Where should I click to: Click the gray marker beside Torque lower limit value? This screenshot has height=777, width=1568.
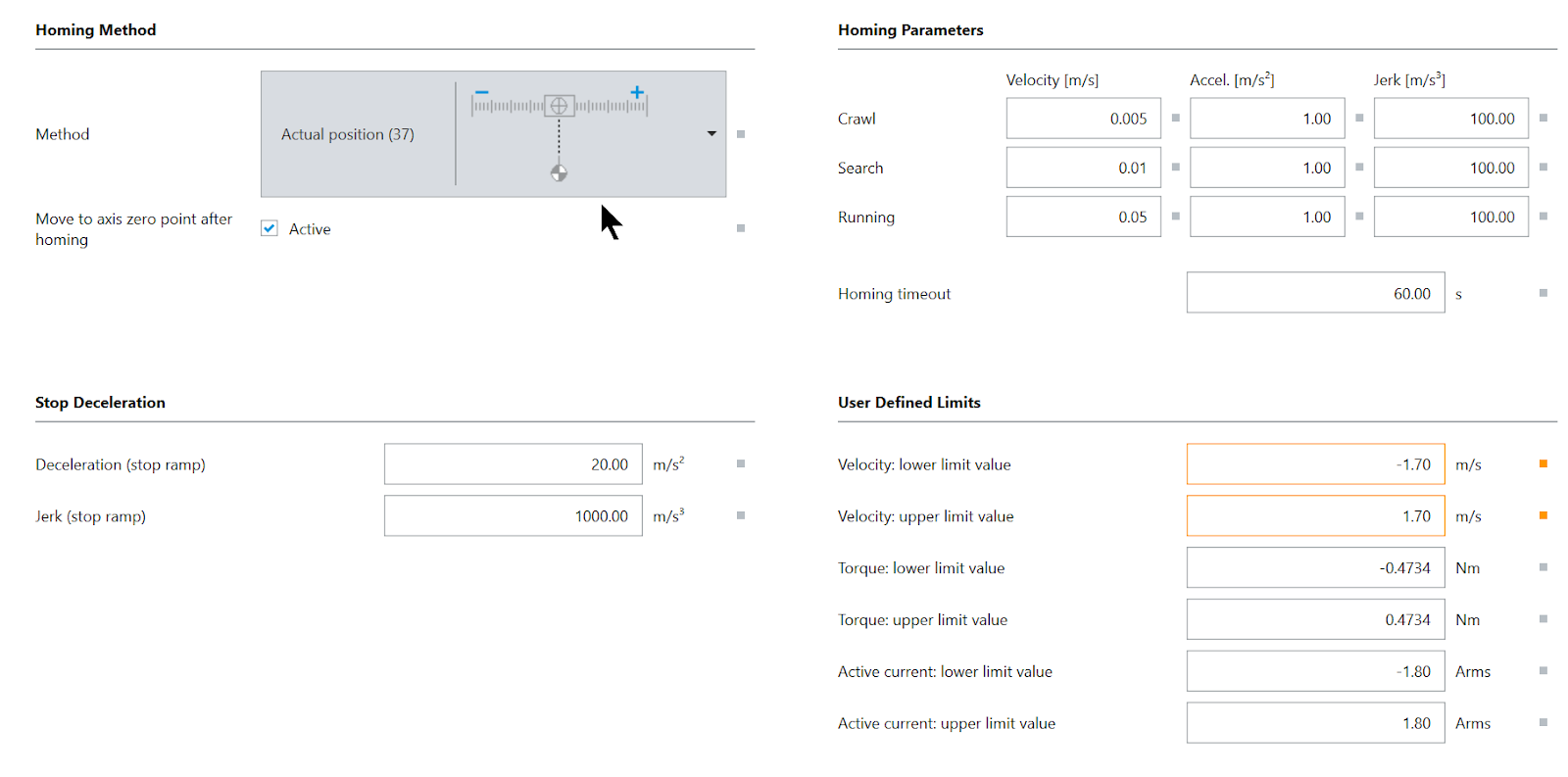[x=1543, y=567]
